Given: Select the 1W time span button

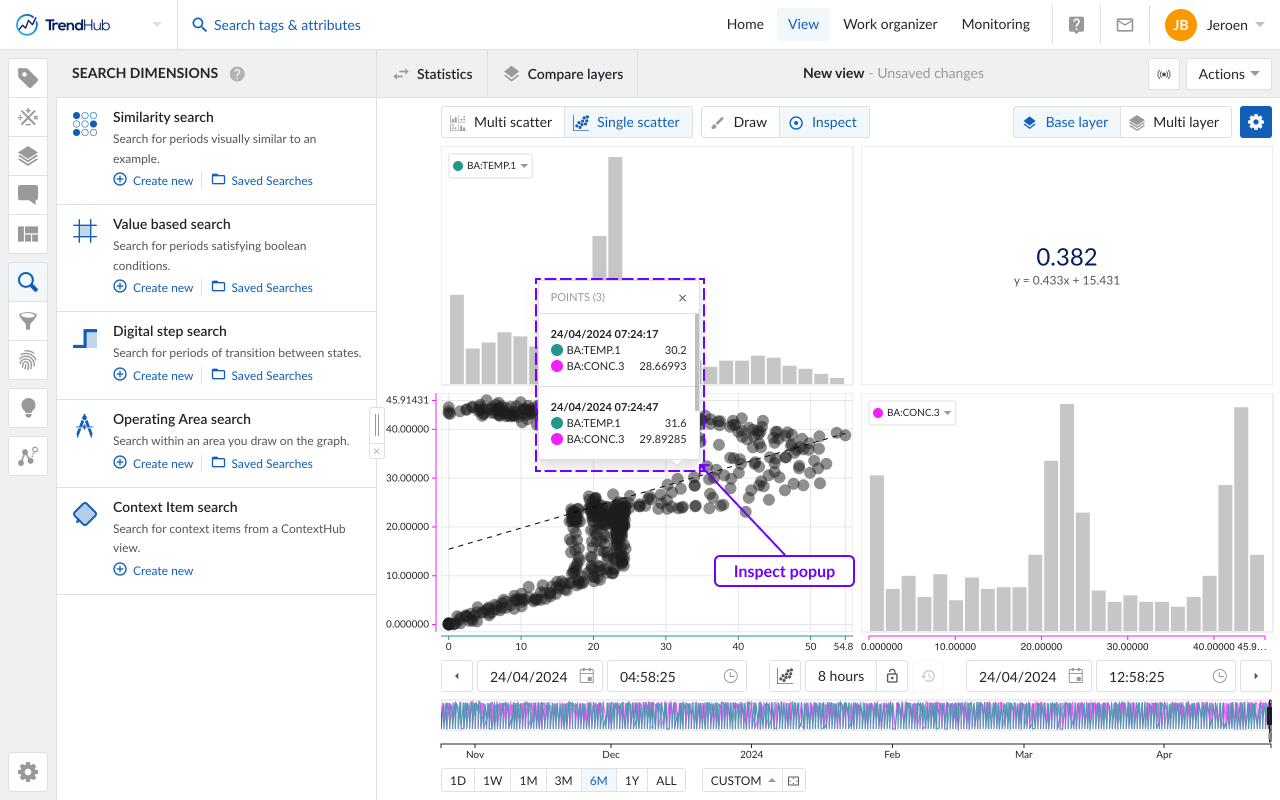Looking at the screenshot, I should click(492, 781).
